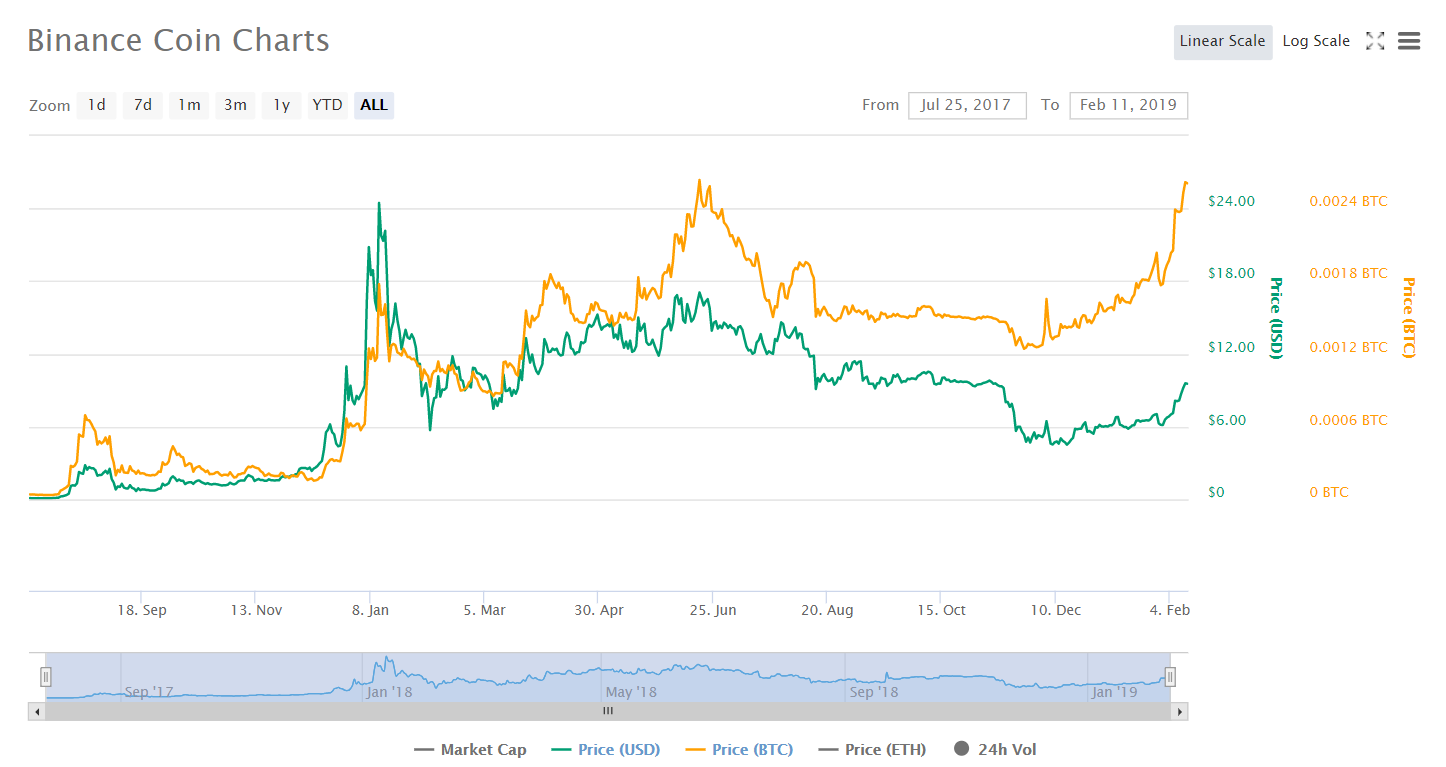Edit the From date field
The height and width of the screenshot is (767, 1446).
pos(967,105)
